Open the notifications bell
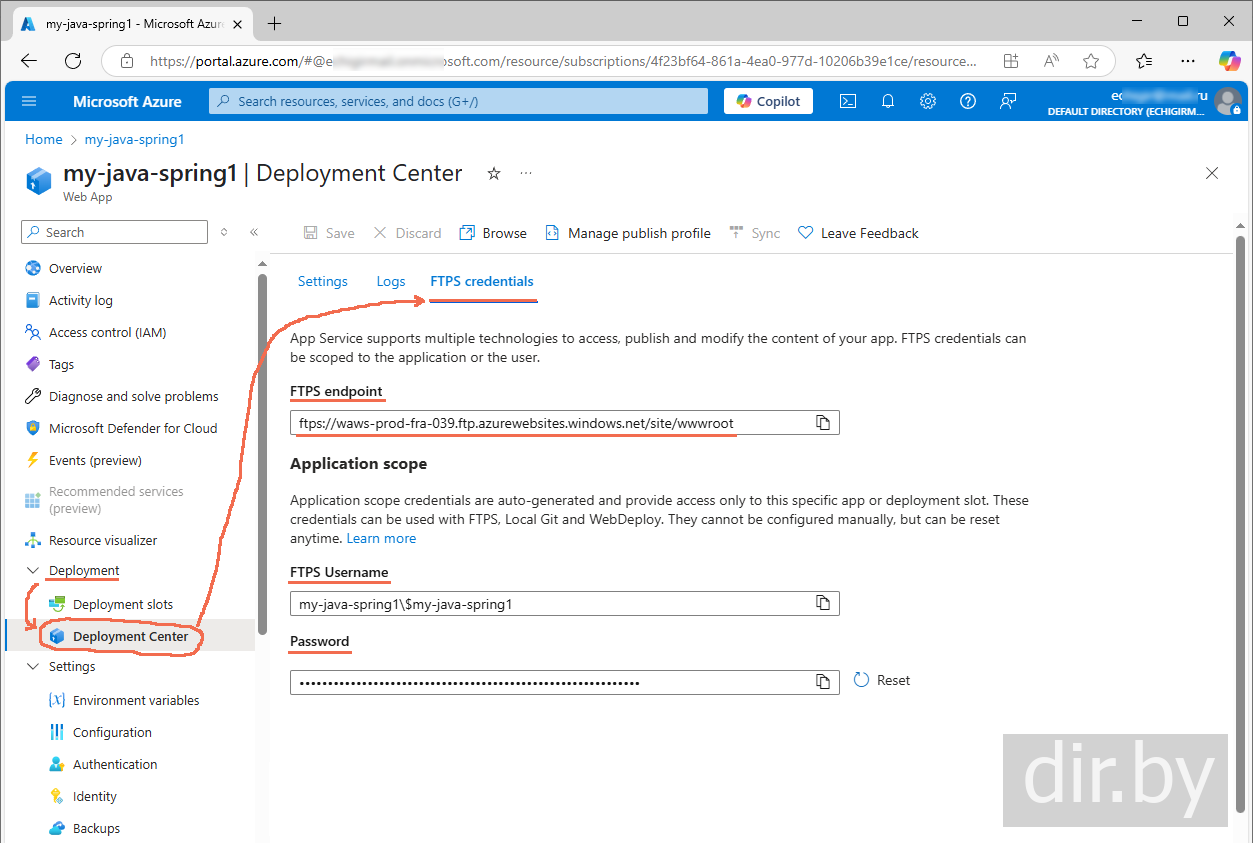This screenshot has width=1253, height=843. pyautogui.click(x=887, y=101)
